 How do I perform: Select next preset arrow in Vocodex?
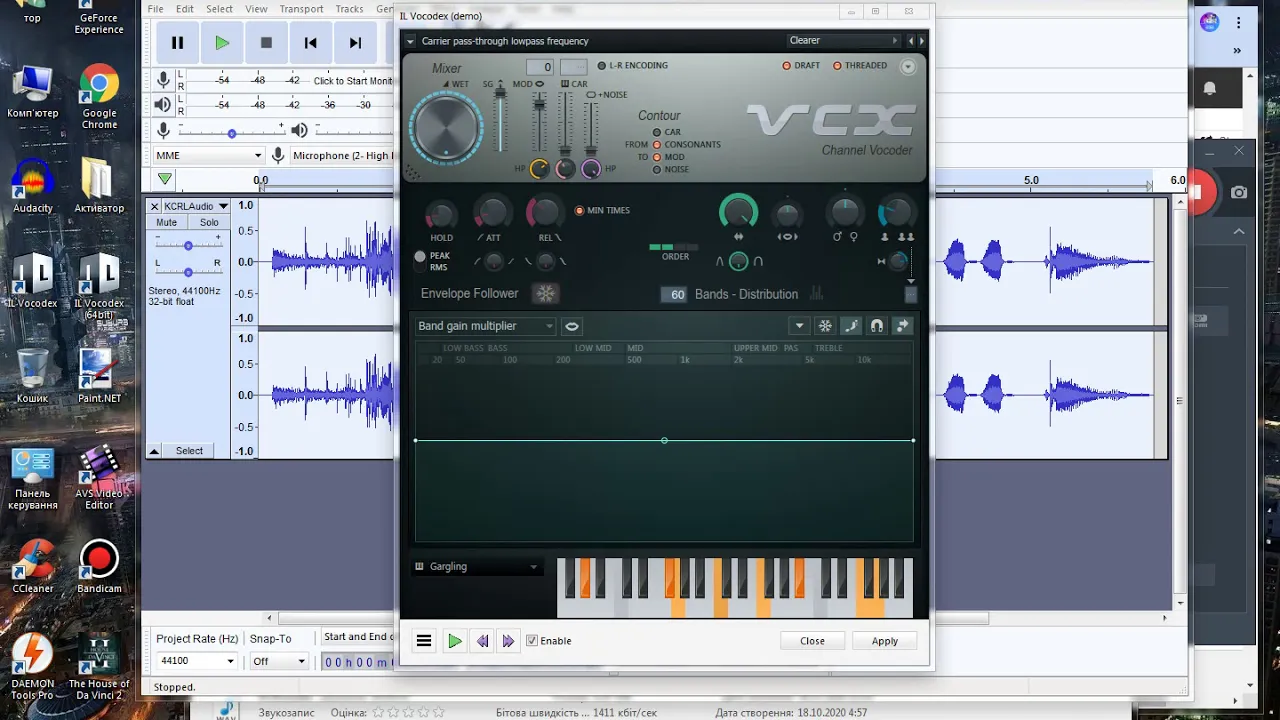click(x=921, y=41)
